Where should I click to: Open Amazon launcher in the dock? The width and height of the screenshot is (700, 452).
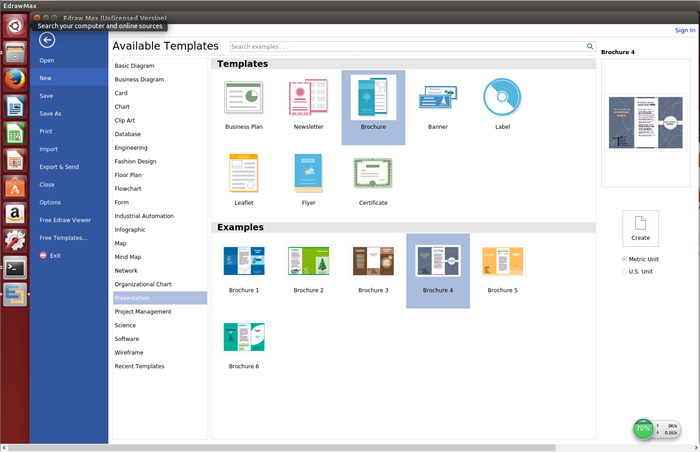pos(15,214)
